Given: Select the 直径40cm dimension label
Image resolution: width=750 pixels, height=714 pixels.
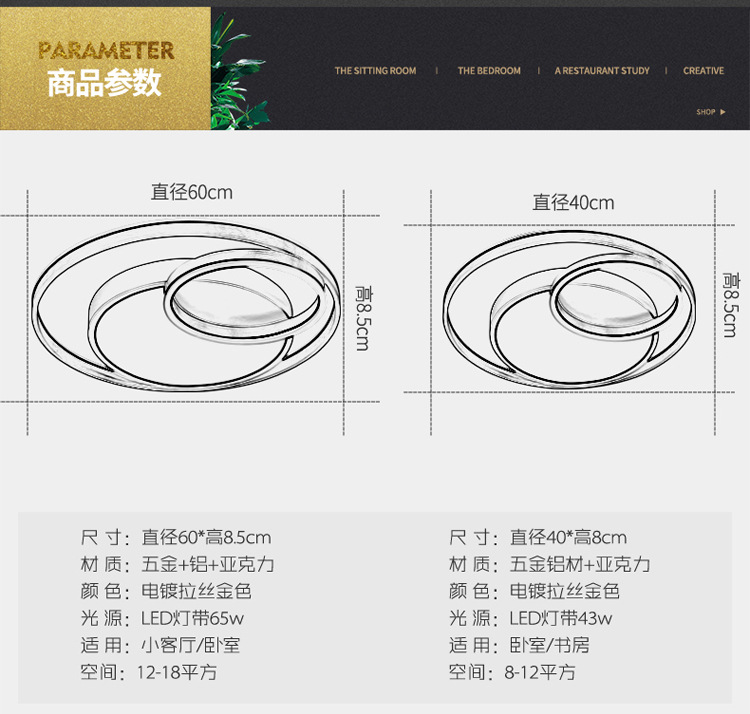Looking at the screenshot, I should (x=573, y=203).
